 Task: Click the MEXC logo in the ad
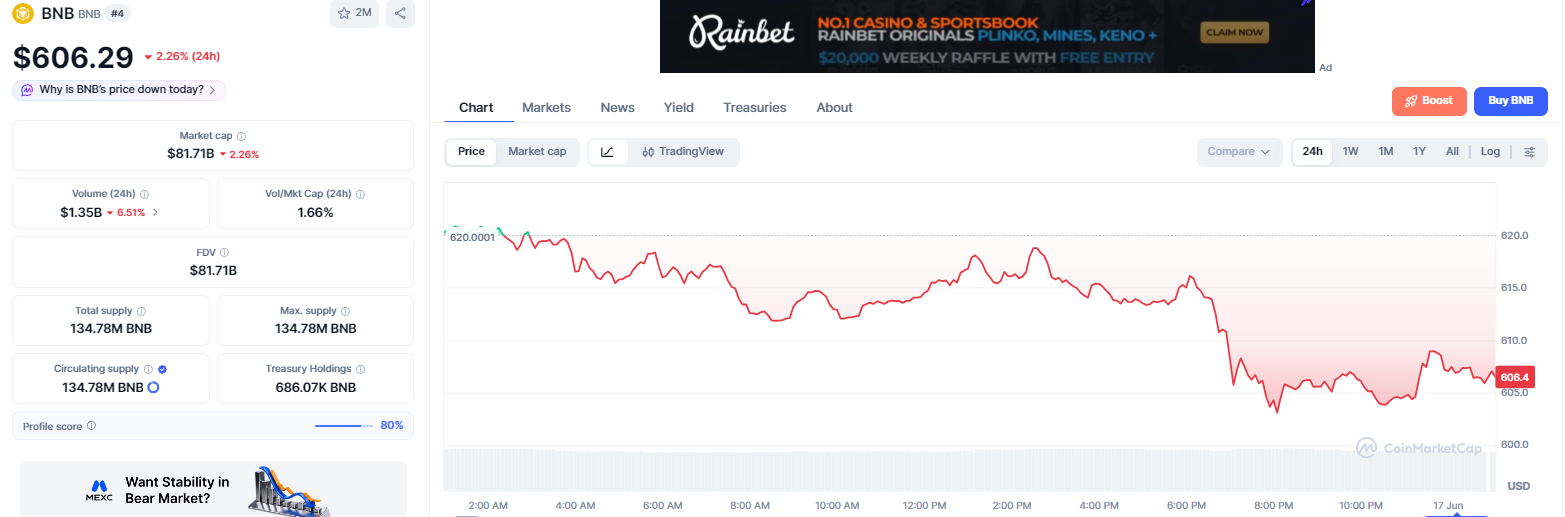coord(99,489)
